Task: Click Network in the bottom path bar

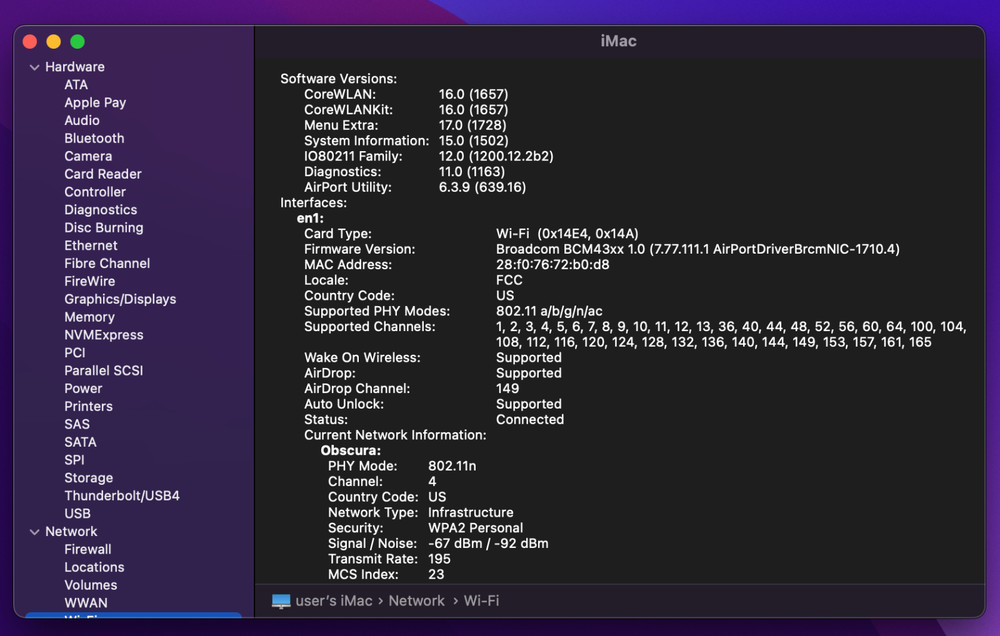Action: [x=416, y=601]
